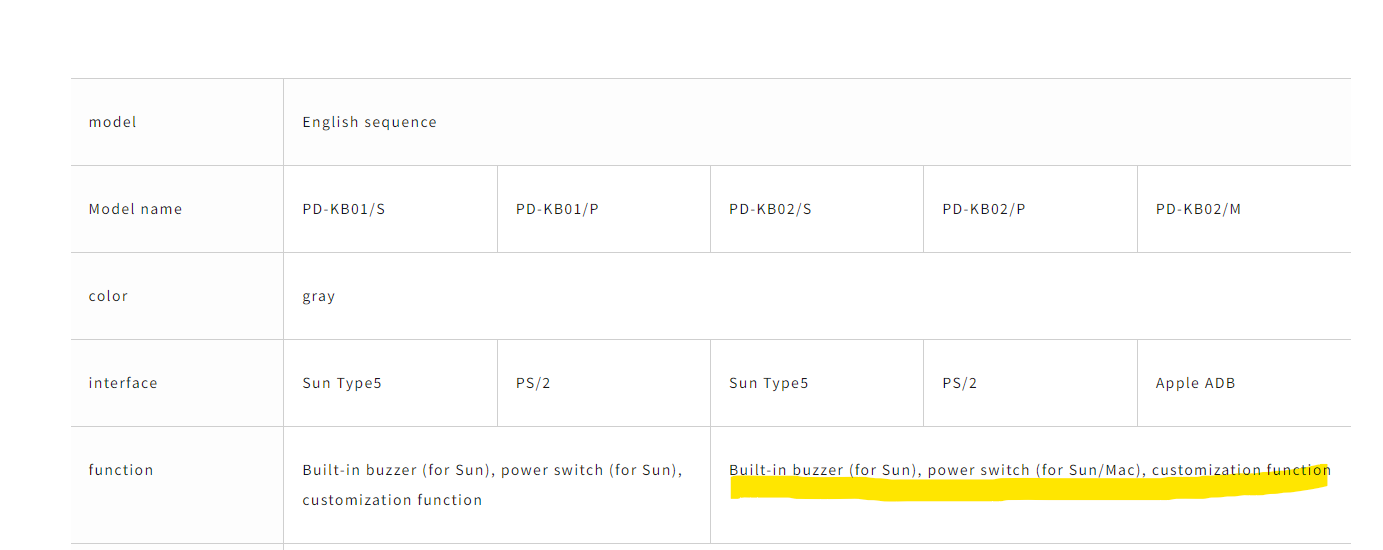Click the yellow-highlighted function description text
Image resolution: width=1383 pixels, height=550 pixels.
coord(1030,470)
